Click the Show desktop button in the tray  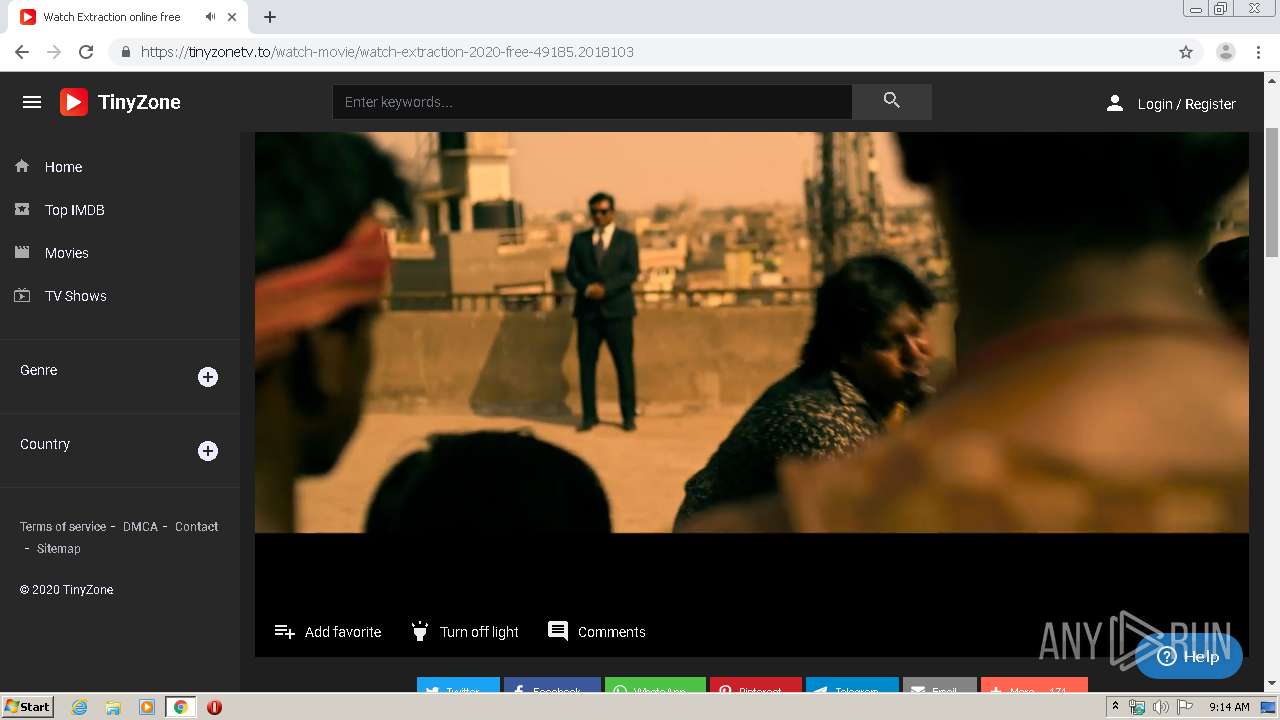click(x=1268, y=707)
